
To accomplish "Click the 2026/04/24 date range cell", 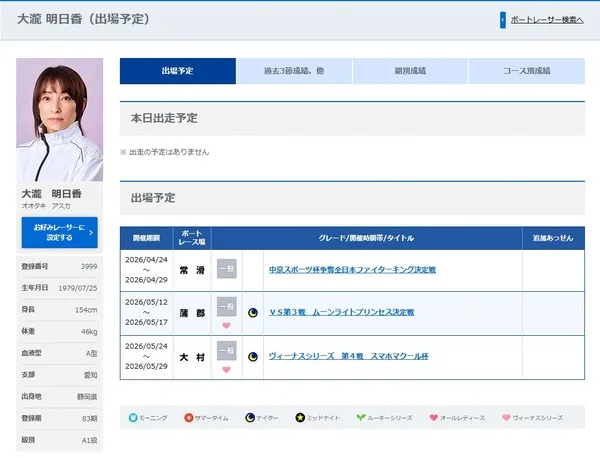I will (x=147, y=270).
